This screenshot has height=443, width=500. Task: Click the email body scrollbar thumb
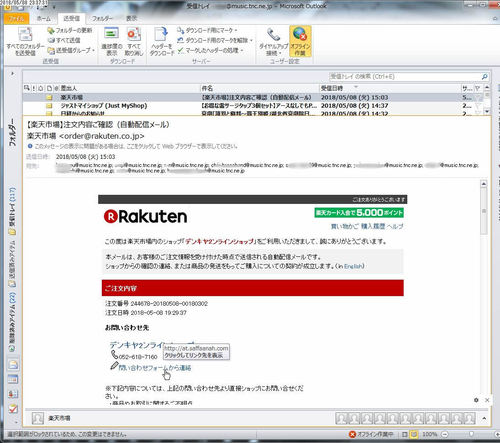(x=484, y=211)
